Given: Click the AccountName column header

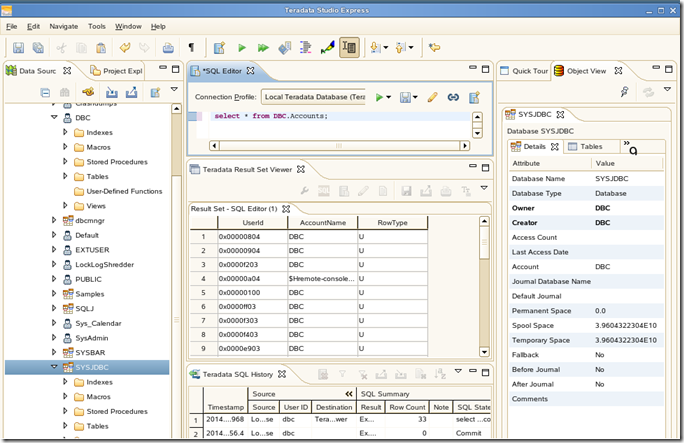Looking at the screenshot, I should [322, 223].
